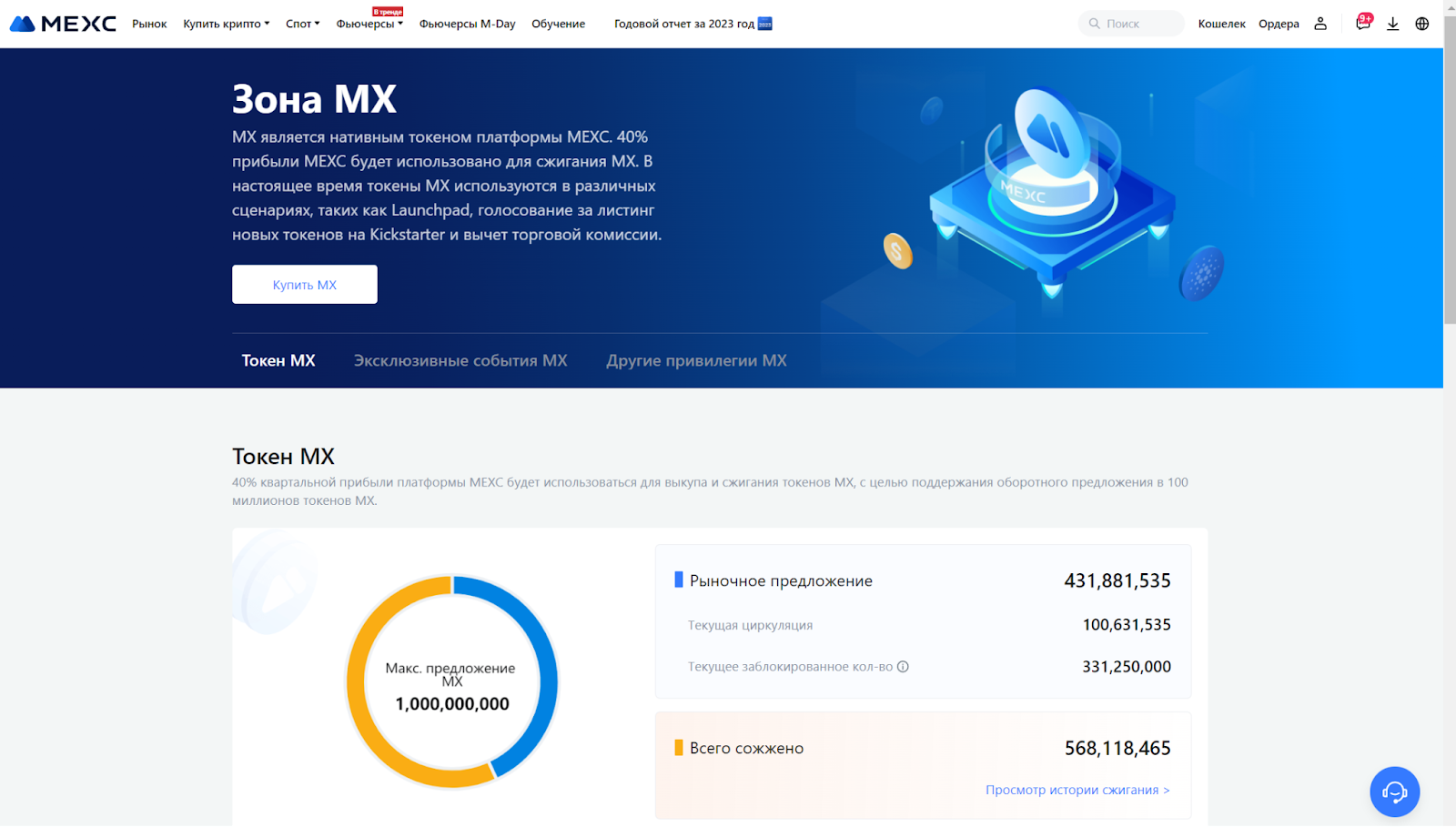Click the Текущая циркуляция label
1456x827 pixels.
(x=751, y=625)
